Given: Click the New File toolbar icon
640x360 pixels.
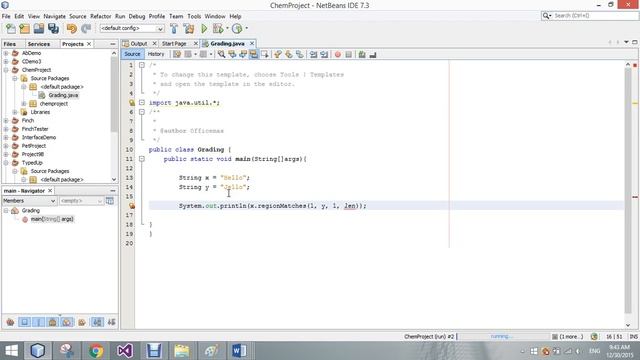Looking at the screenshot, I should [x=11, y=29].
